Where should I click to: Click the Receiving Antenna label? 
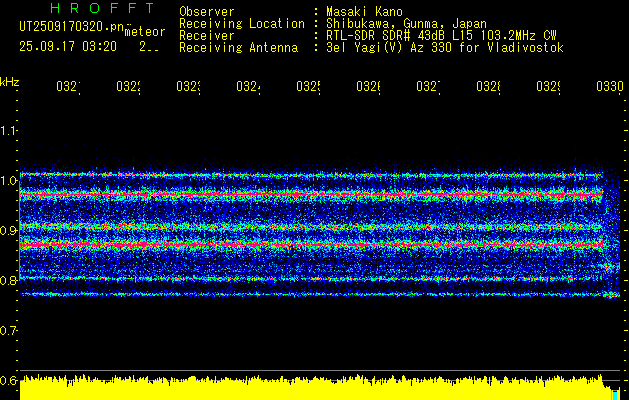(x=238, y=48)
